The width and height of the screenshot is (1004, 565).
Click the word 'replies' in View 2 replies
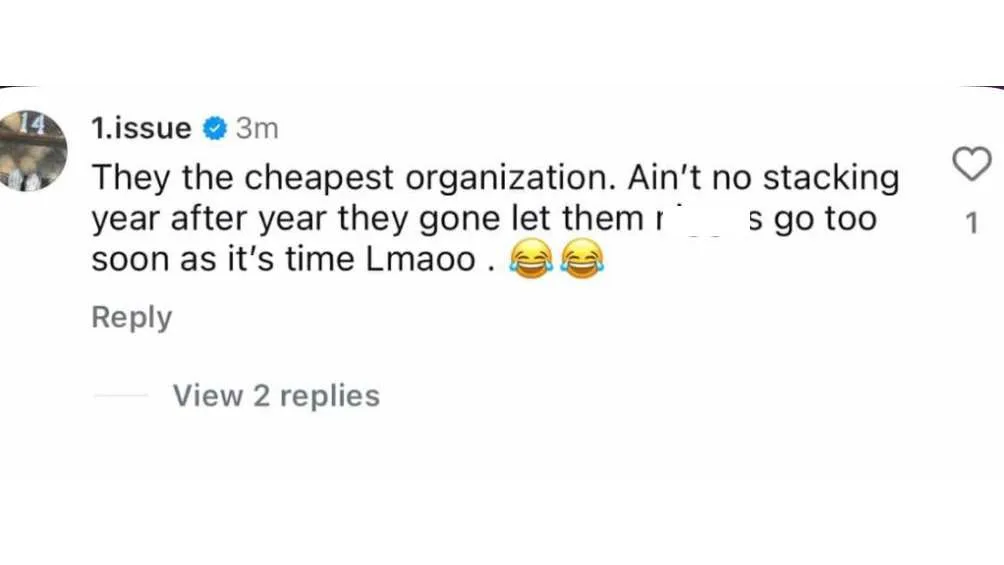tap(329, 396)
